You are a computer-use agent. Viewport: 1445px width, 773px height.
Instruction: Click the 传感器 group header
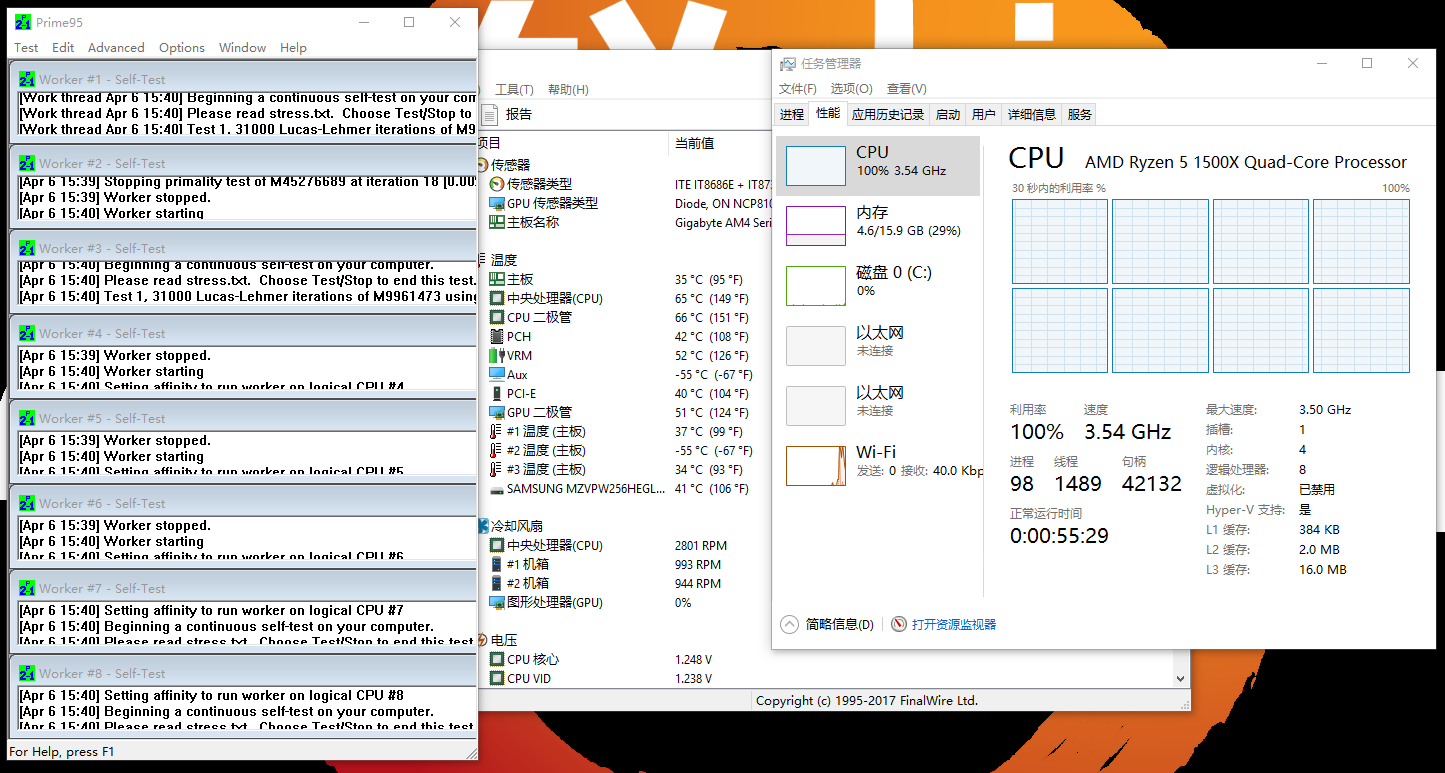point(510,165)
